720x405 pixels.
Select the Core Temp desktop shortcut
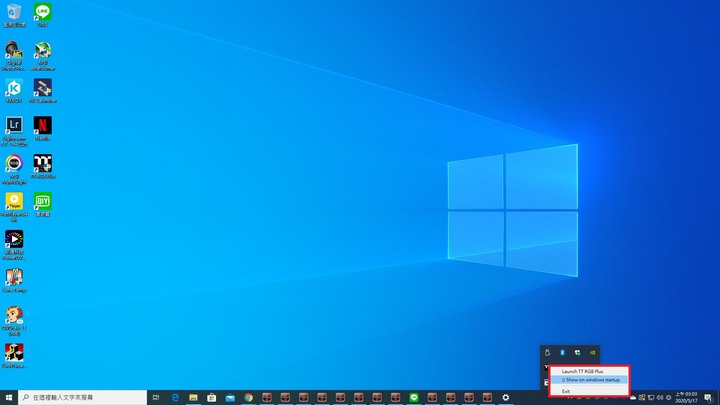coord(14,280)
